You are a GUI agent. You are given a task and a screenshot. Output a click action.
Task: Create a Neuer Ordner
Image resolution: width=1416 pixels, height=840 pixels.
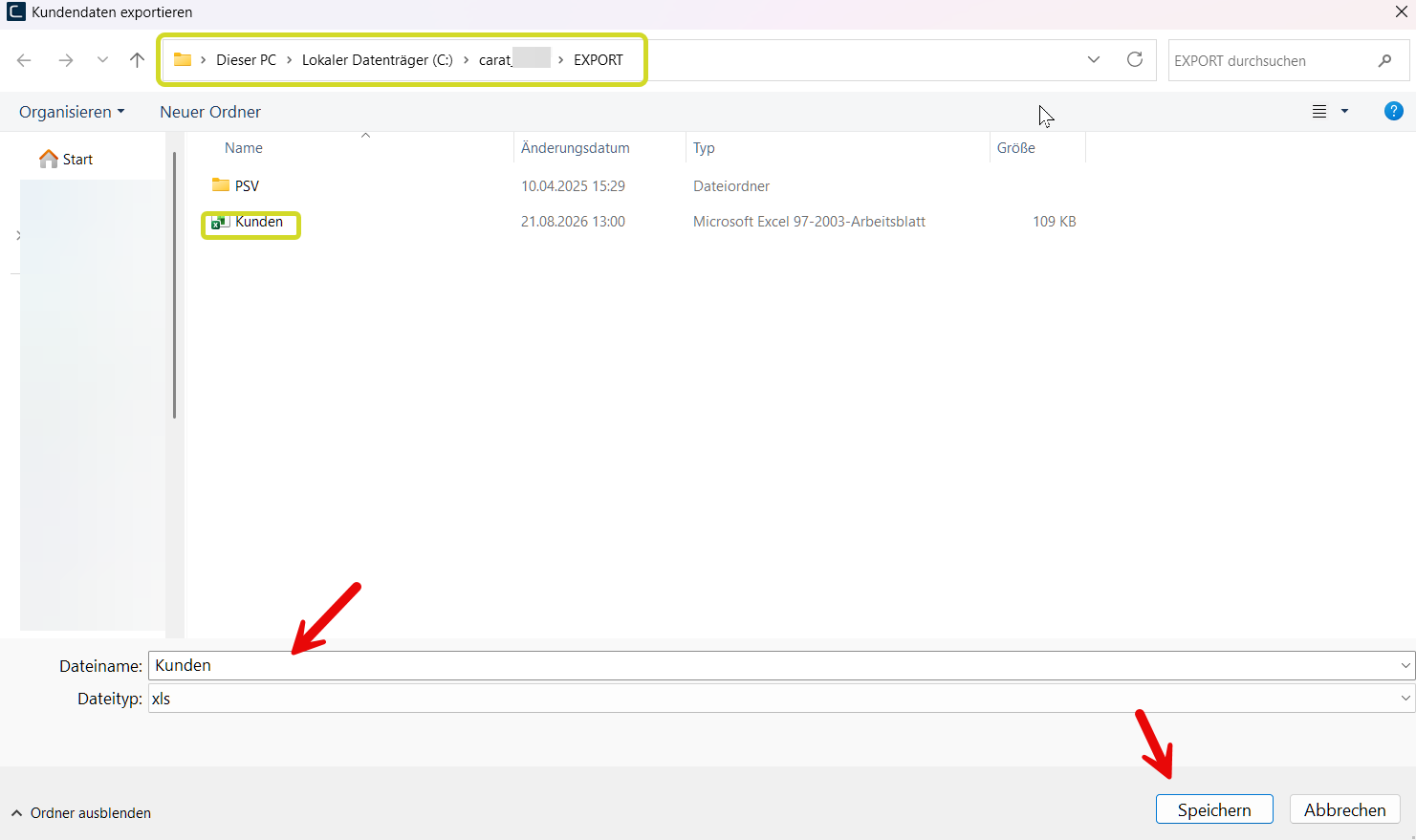point(210,112)
